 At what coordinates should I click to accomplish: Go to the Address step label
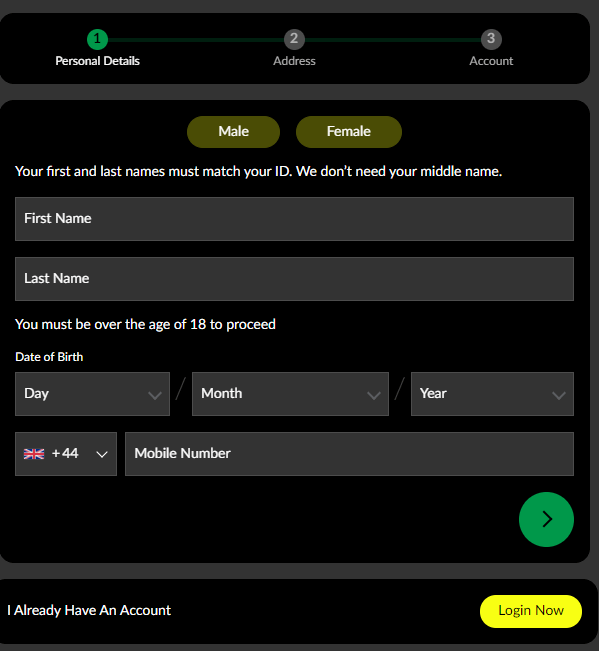(294, 61)
